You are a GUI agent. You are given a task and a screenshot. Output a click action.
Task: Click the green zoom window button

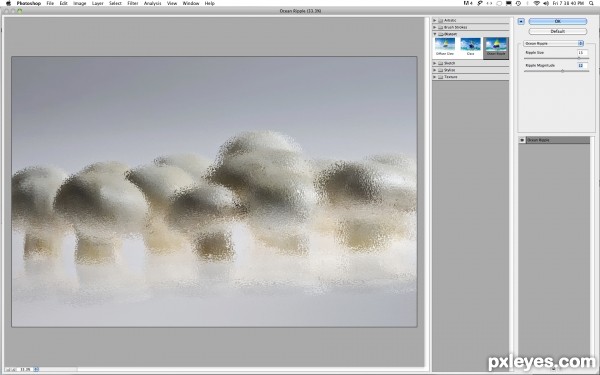click(x=20, y=11)
